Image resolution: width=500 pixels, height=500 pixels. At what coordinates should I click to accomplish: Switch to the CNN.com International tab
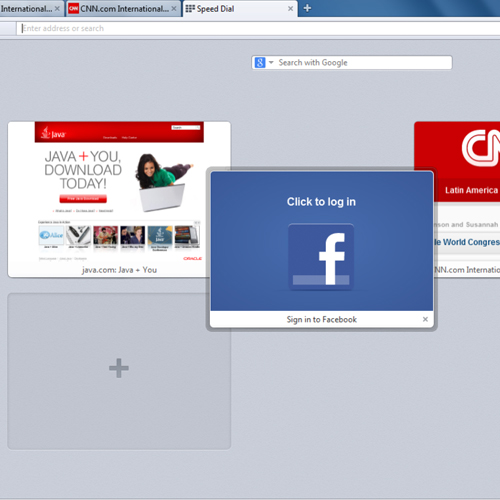(123, 9)
